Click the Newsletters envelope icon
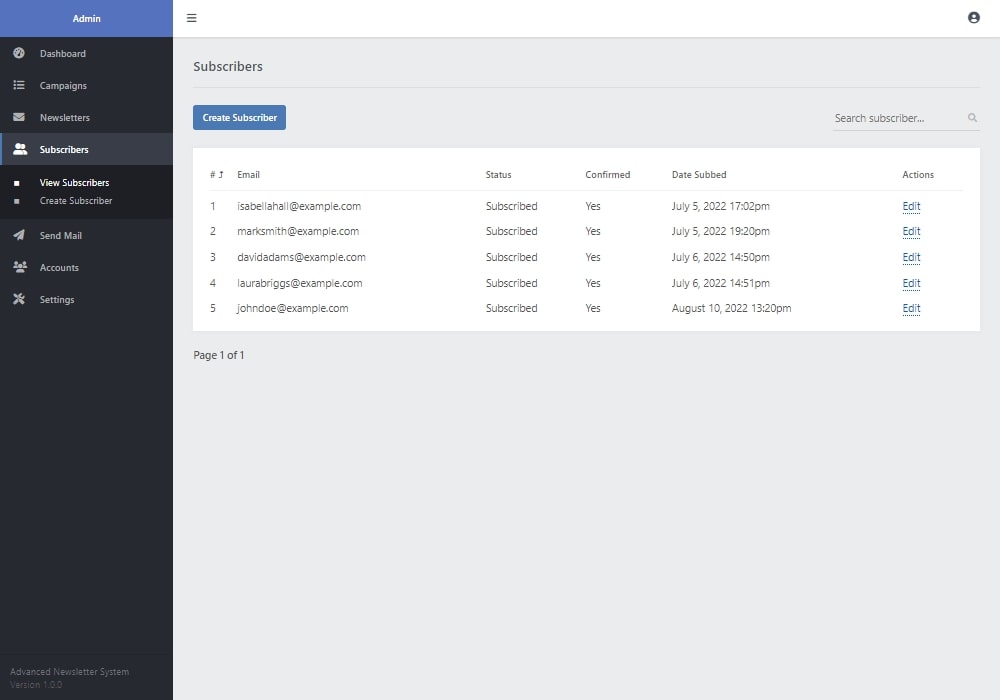1000x700 pixels. pyautogui.click(x=19, y=117)
